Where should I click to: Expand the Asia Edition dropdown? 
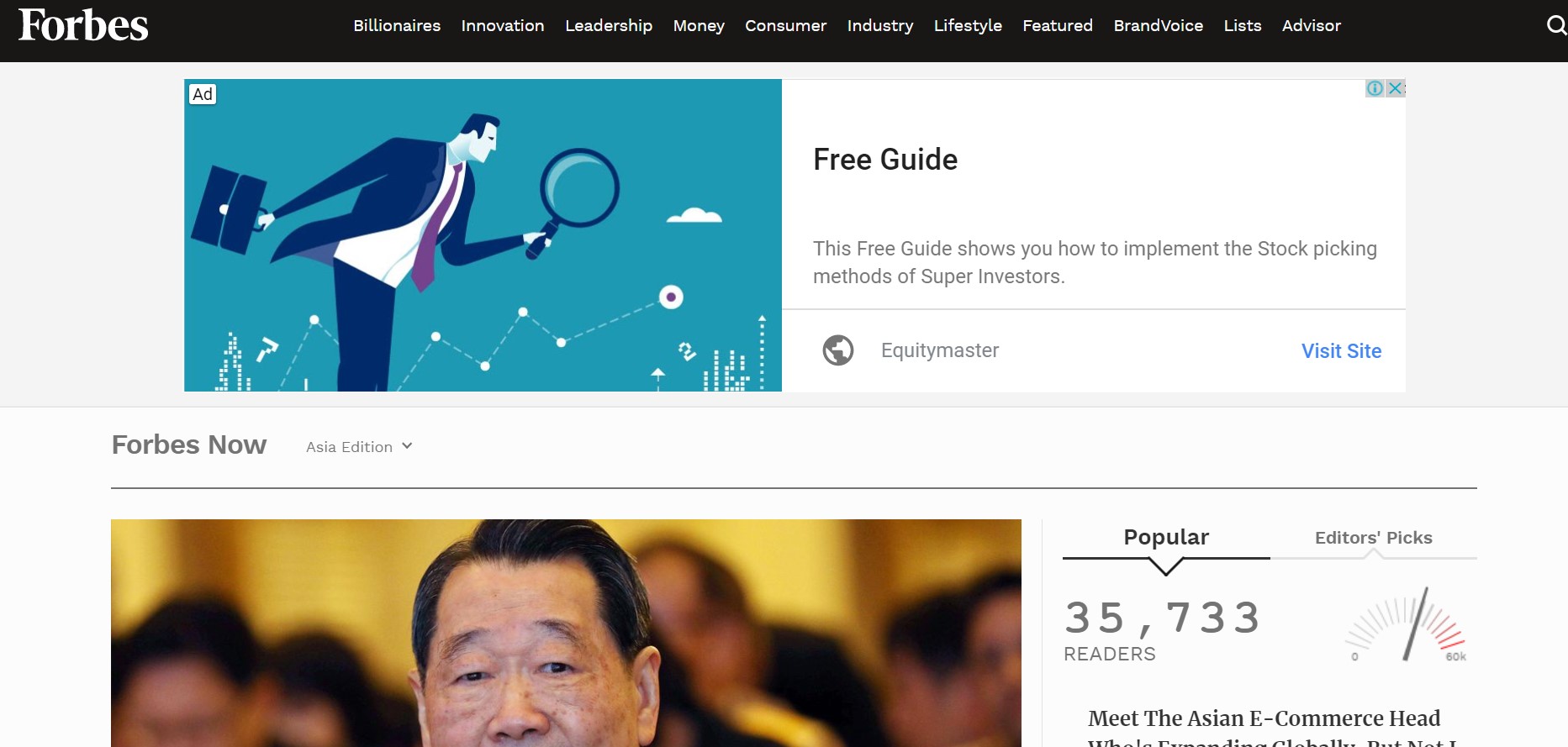pos(359,447)
